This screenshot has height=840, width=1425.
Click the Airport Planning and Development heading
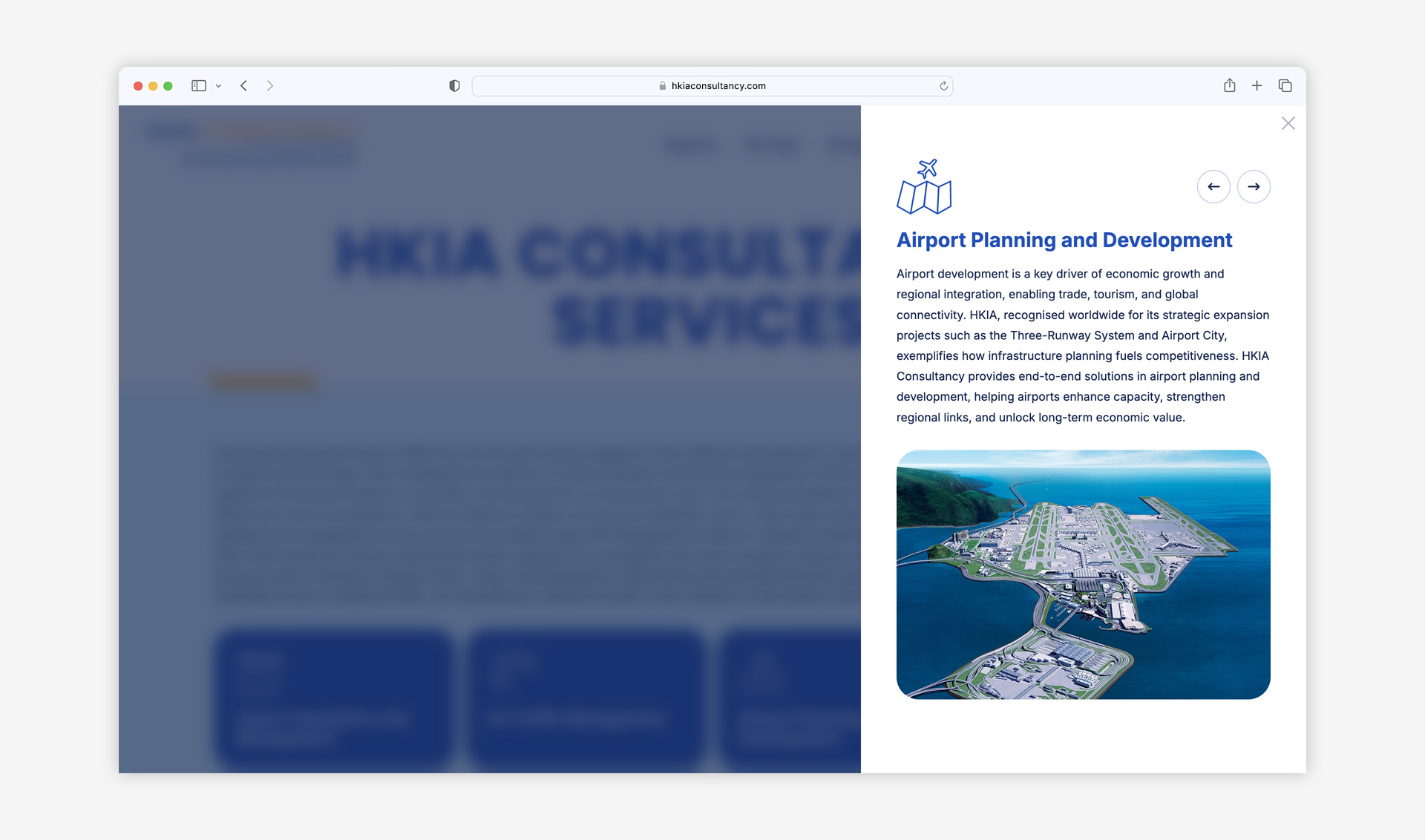point(1064,240)
